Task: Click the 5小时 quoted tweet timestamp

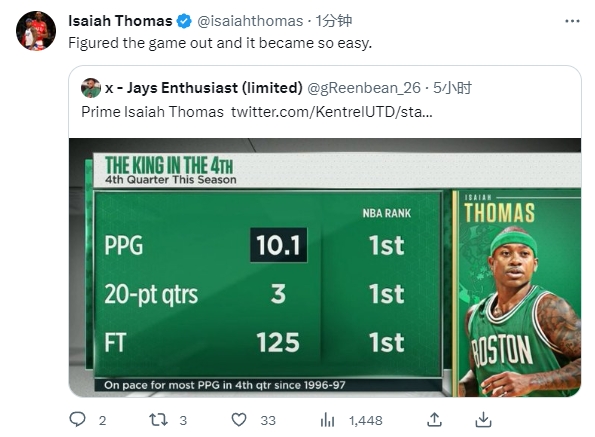Action: click(452, 88)
